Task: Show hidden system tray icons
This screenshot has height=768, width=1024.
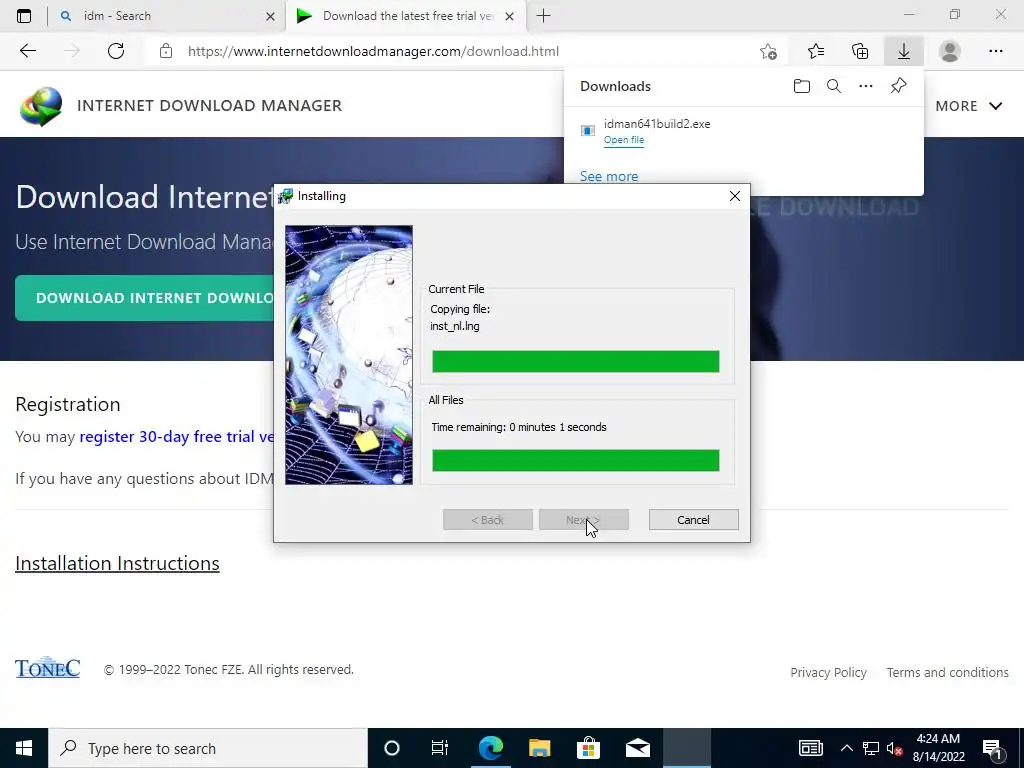Action: coord(846,748)
